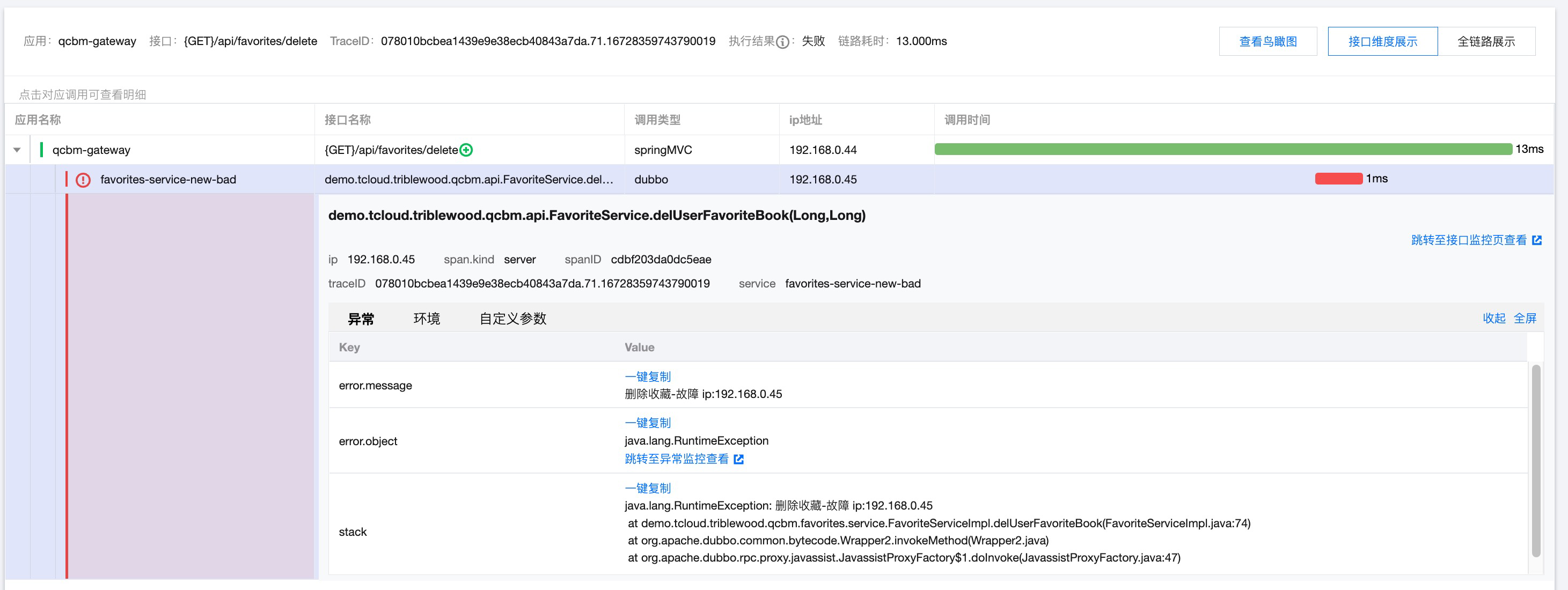1568x590 pixels.
Task: Open 跳转至异常监控查看 link
Action: pos(676,459)
